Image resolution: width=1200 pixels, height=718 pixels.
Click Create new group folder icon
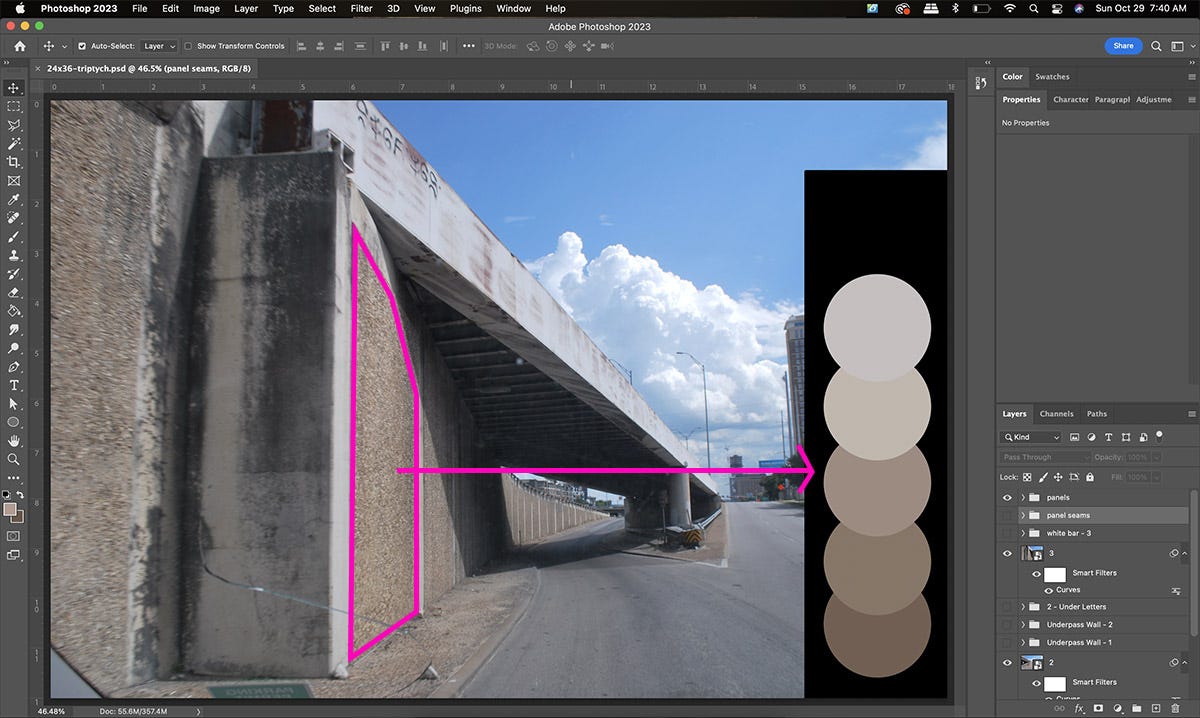click(x=1138, y=708)
